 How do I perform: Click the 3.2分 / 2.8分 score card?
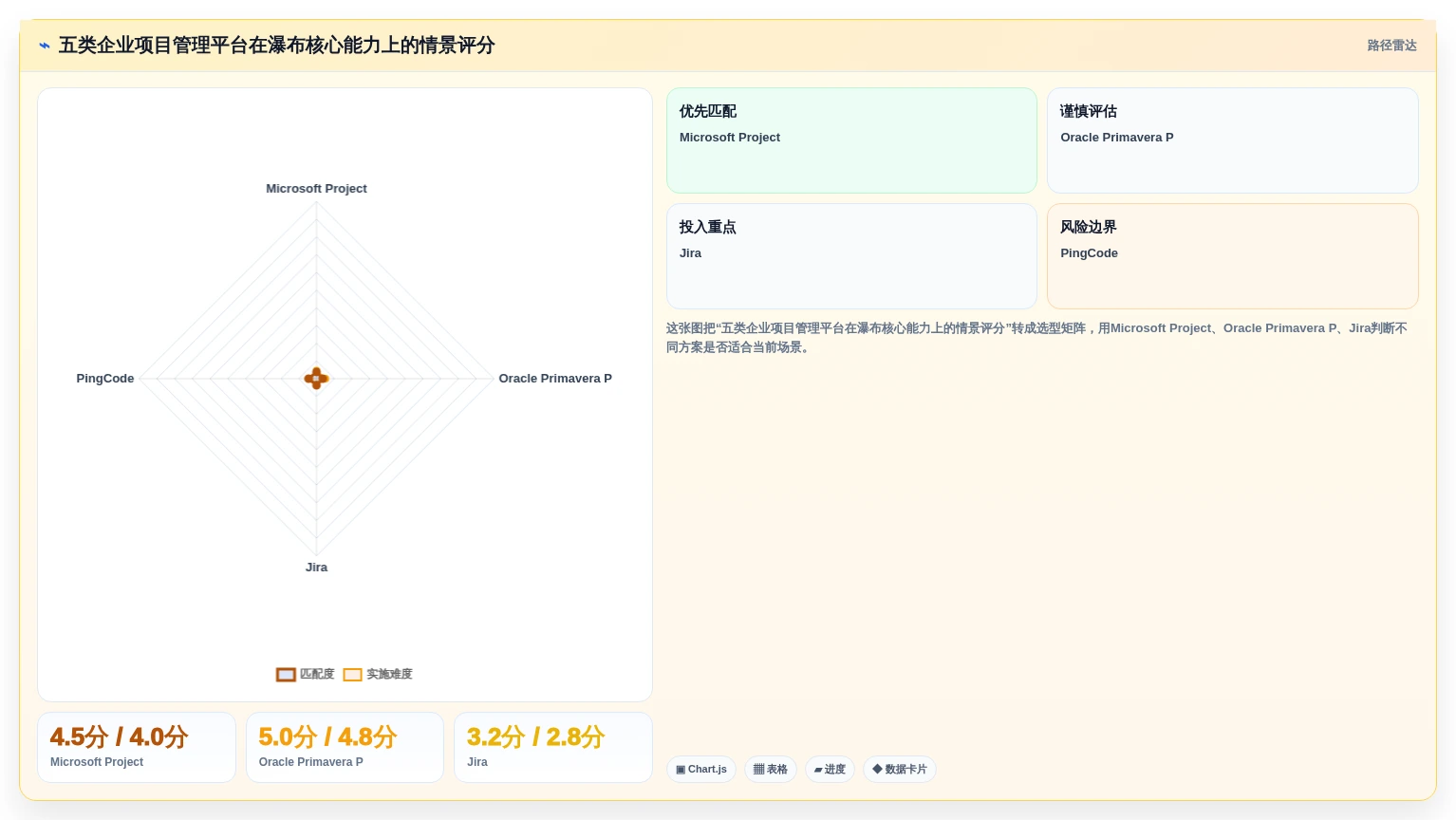[x=553, y=748]
